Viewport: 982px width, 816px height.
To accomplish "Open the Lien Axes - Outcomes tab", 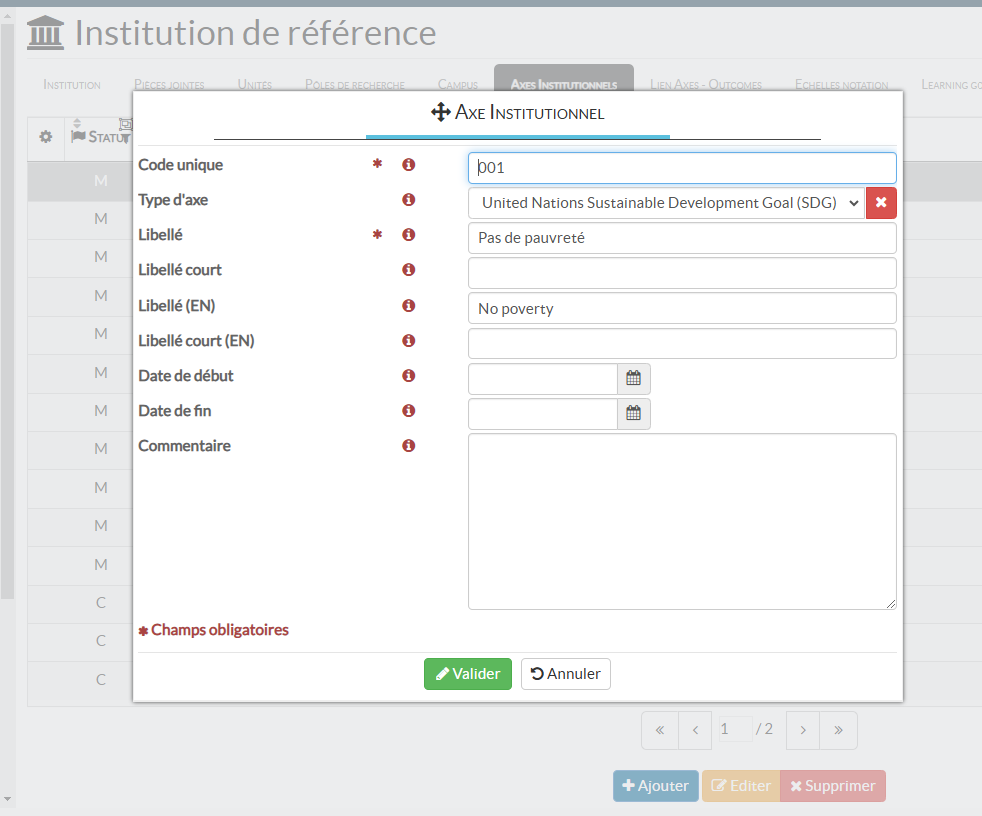I will (706, 85).
